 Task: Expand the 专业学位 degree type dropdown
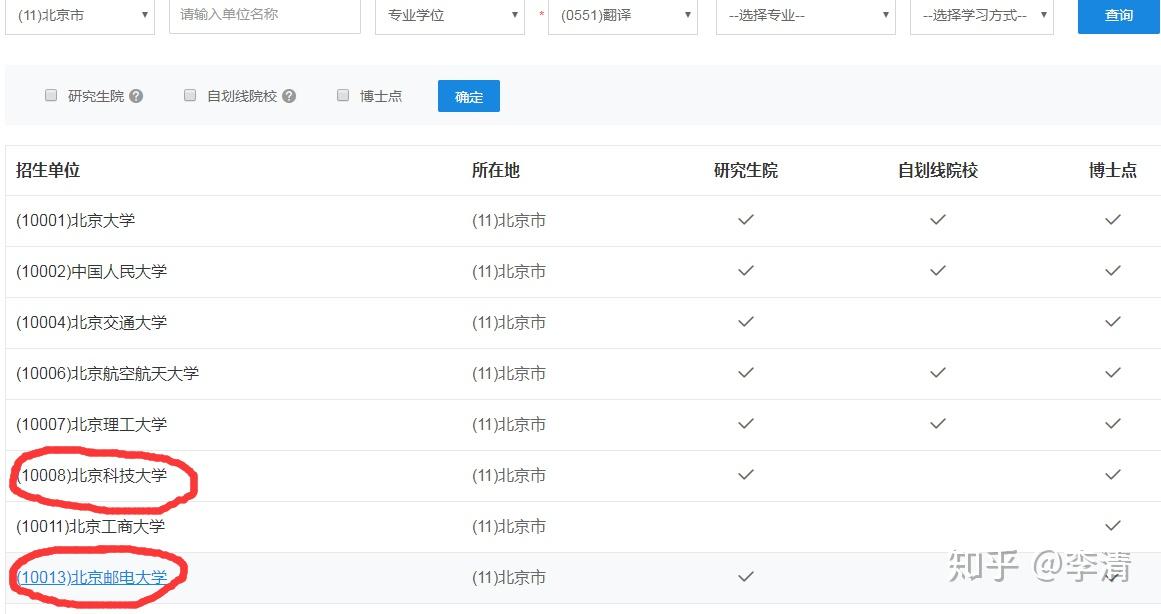click(x=449, y=15)
